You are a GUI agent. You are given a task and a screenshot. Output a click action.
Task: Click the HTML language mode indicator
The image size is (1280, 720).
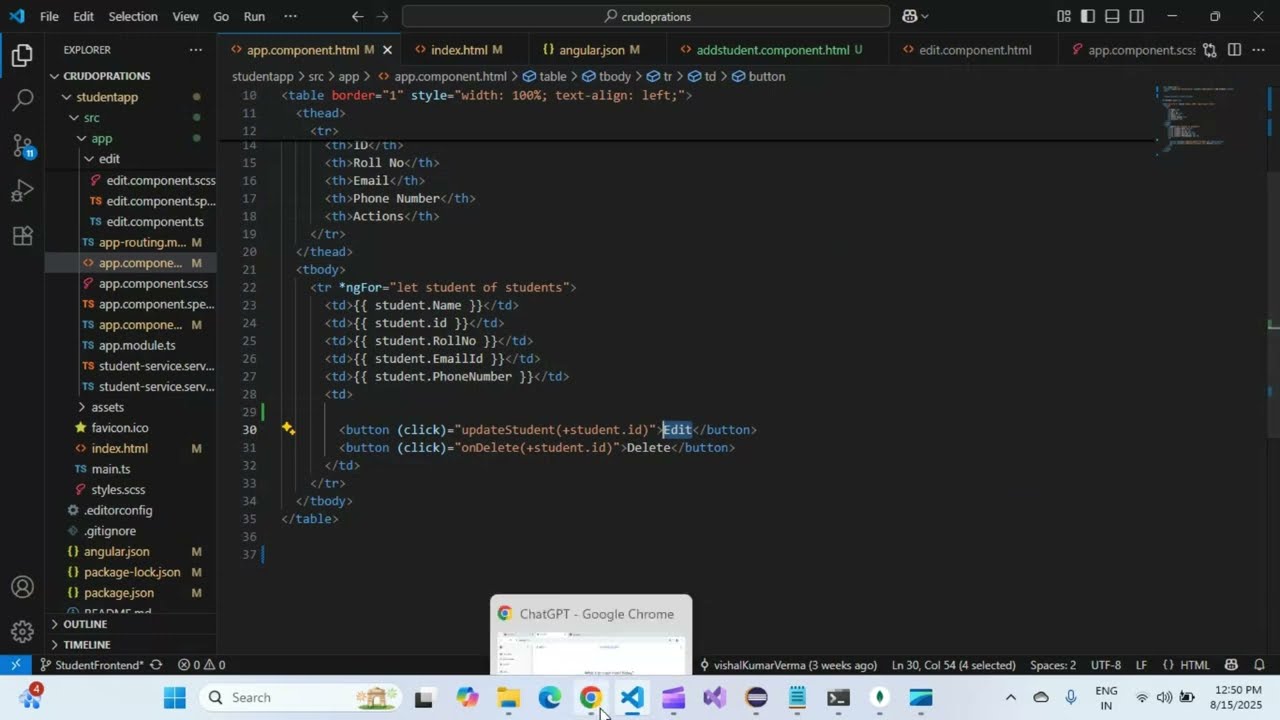coord(1195,665)
